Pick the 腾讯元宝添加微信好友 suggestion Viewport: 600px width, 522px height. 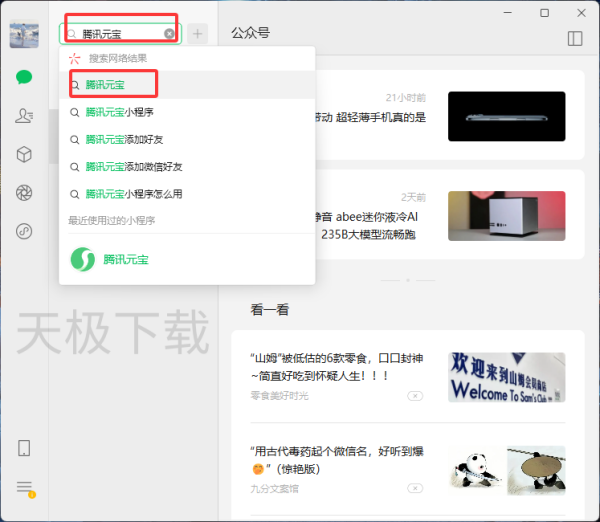[x=134, y=166]
